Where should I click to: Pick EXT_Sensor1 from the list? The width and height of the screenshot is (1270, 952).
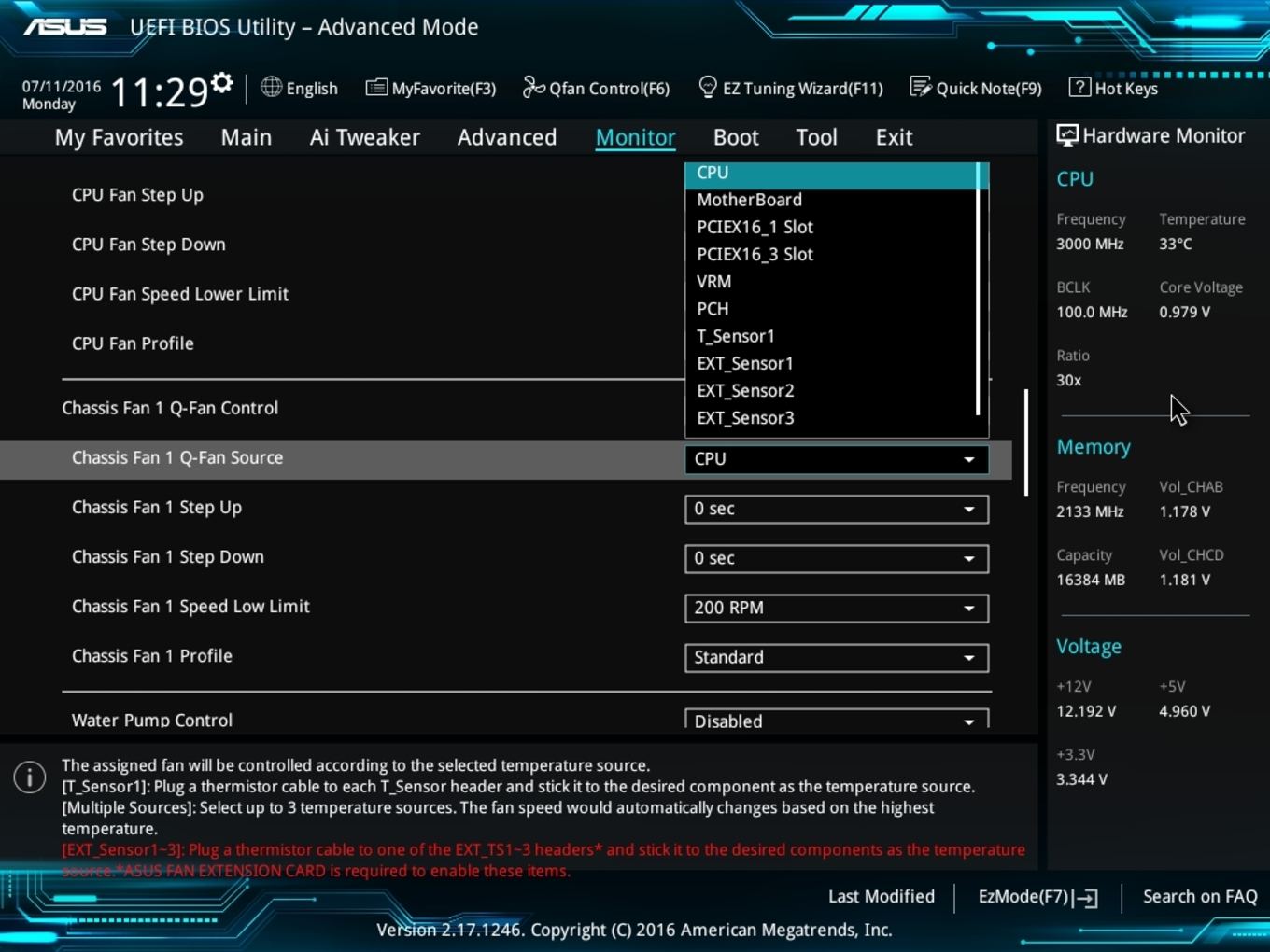click(x=831, y=363)
